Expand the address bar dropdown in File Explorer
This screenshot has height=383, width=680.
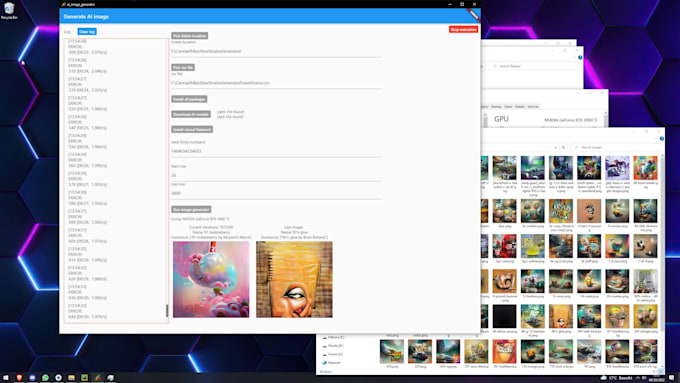point(555,147)
